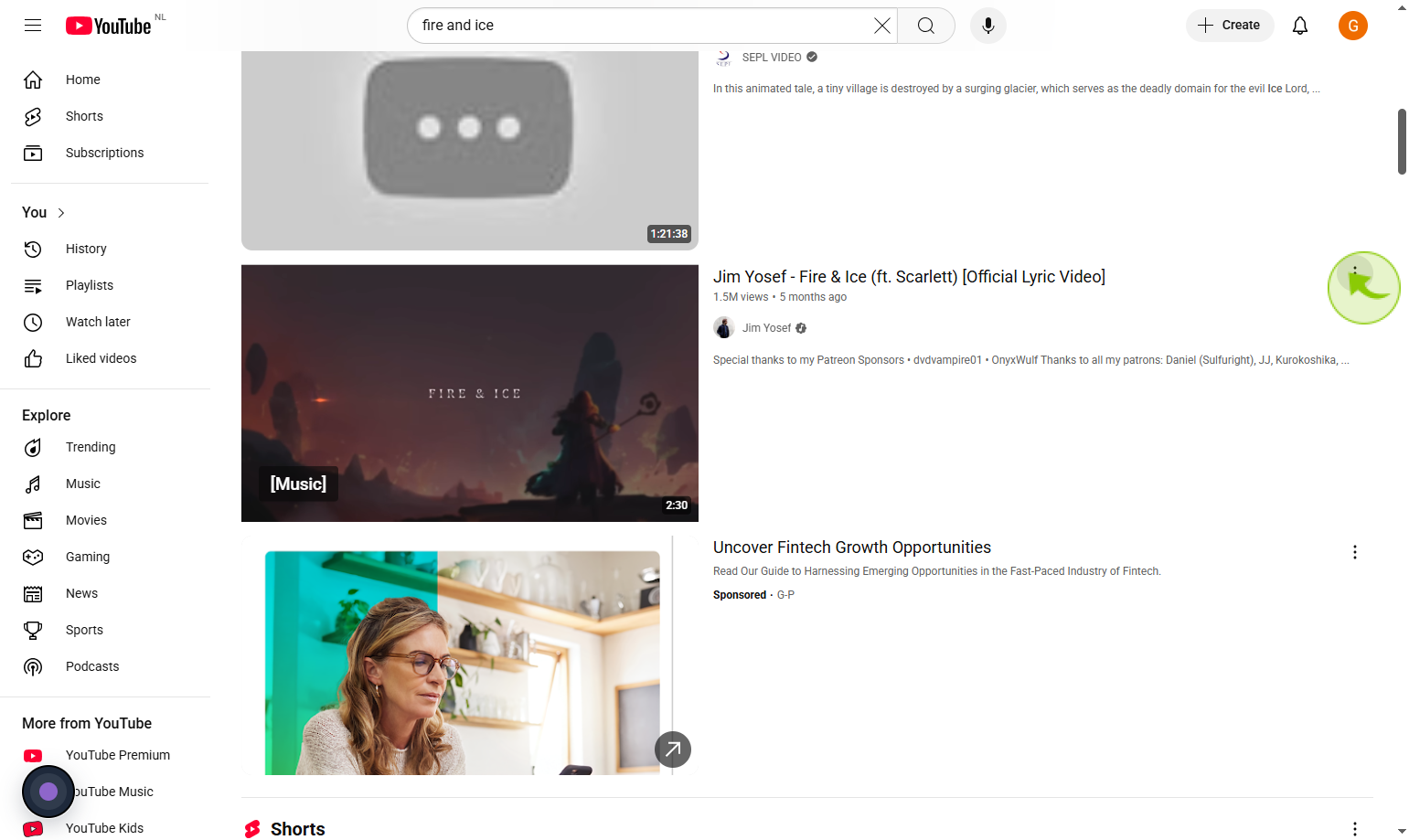Click the YouTube logo

(108, 26)
